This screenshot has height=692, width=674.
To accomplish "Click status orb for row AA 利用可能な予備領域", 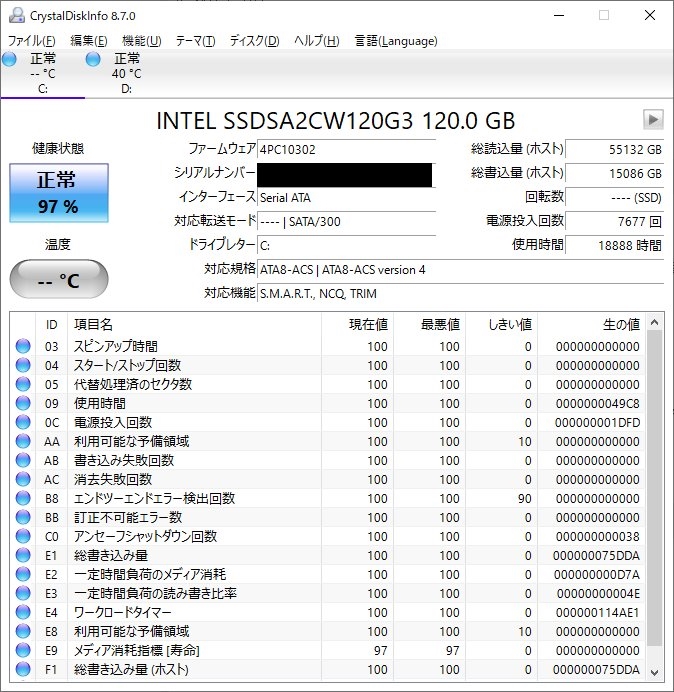I will pos(23,441).
